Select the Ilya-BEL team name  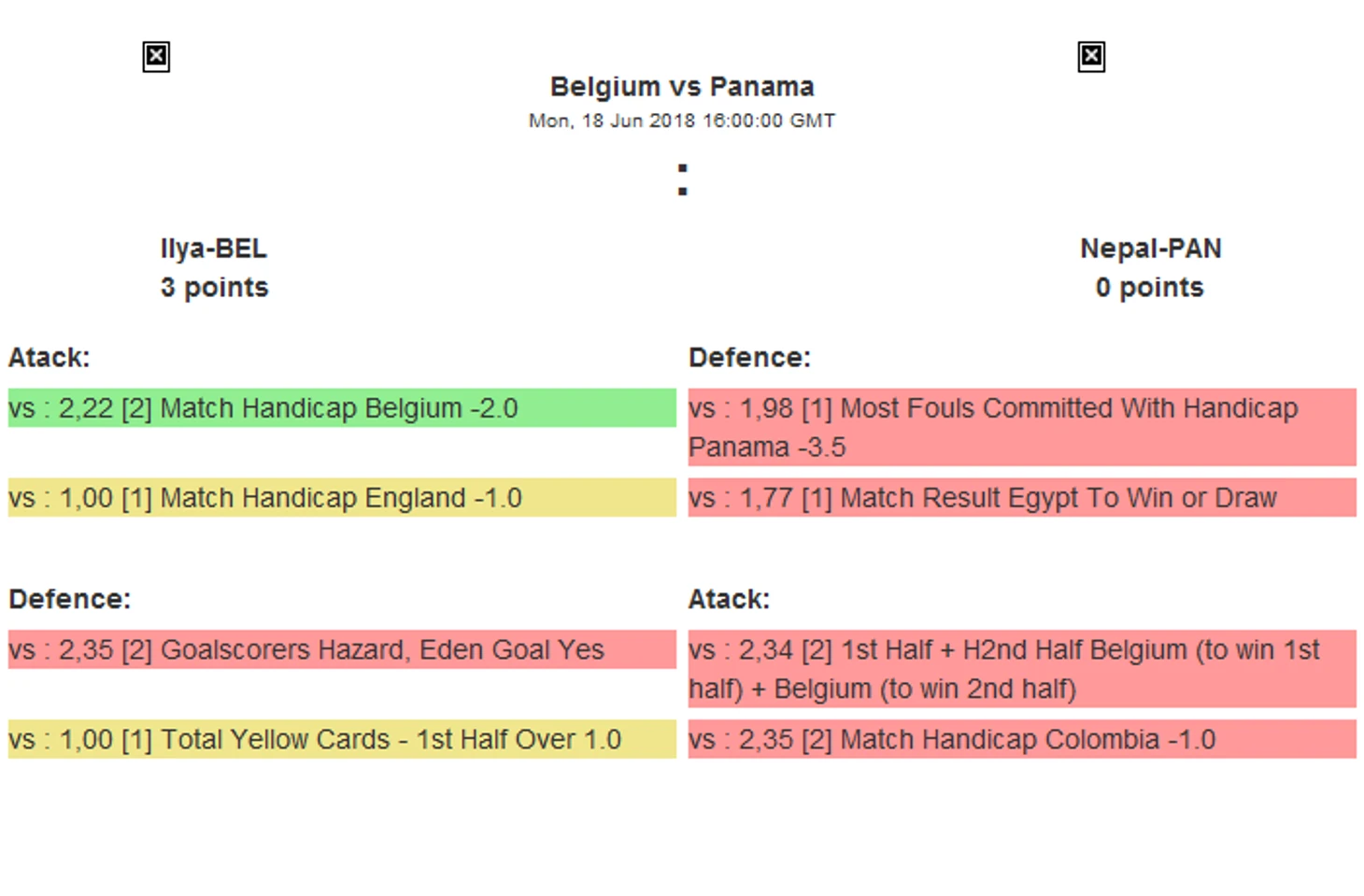(214, 249)
